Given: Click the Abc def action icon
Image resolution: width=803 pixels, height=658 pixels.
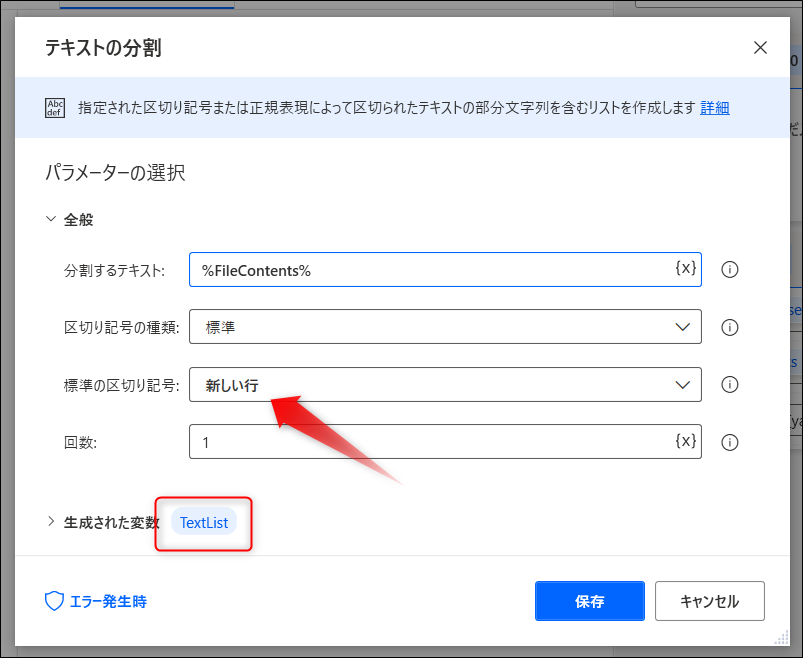Looking at the screenshot, I should 55,108.
